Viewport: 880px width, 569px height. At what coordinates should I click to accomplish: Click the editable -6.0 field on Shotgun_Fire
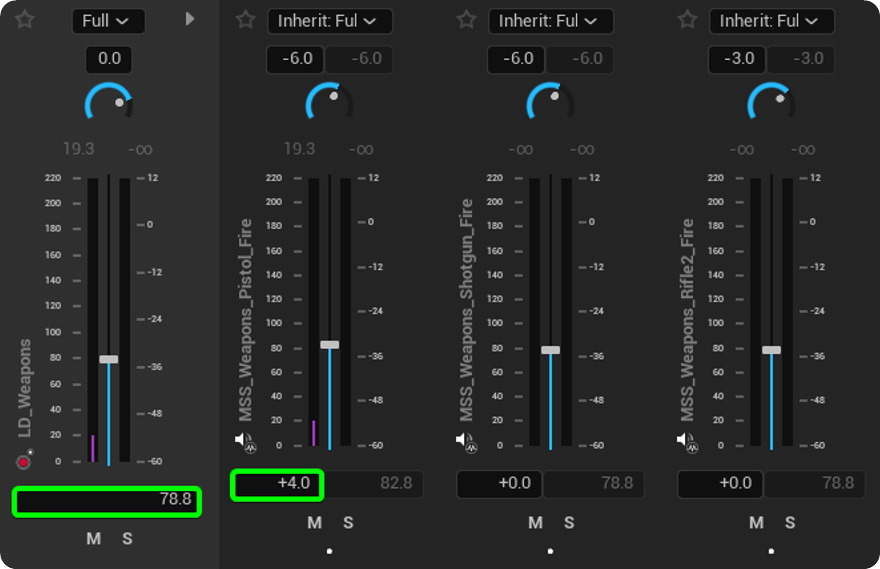(517, 59)
